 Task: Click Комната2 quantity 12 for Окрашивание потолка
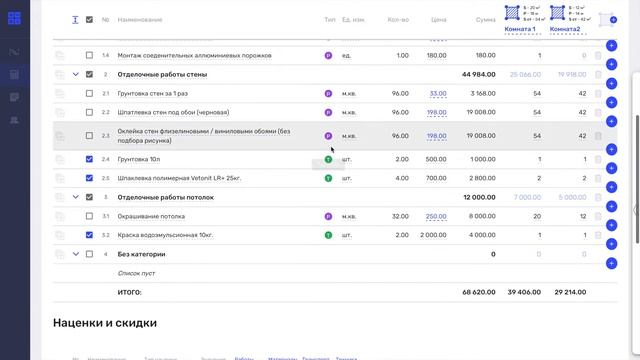583,216
